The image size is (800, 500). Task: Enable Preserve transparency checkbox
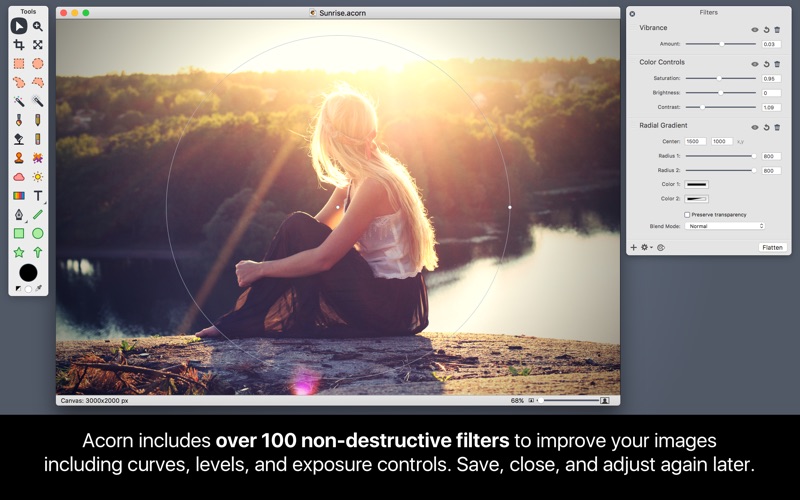click(x=687, y=214)
